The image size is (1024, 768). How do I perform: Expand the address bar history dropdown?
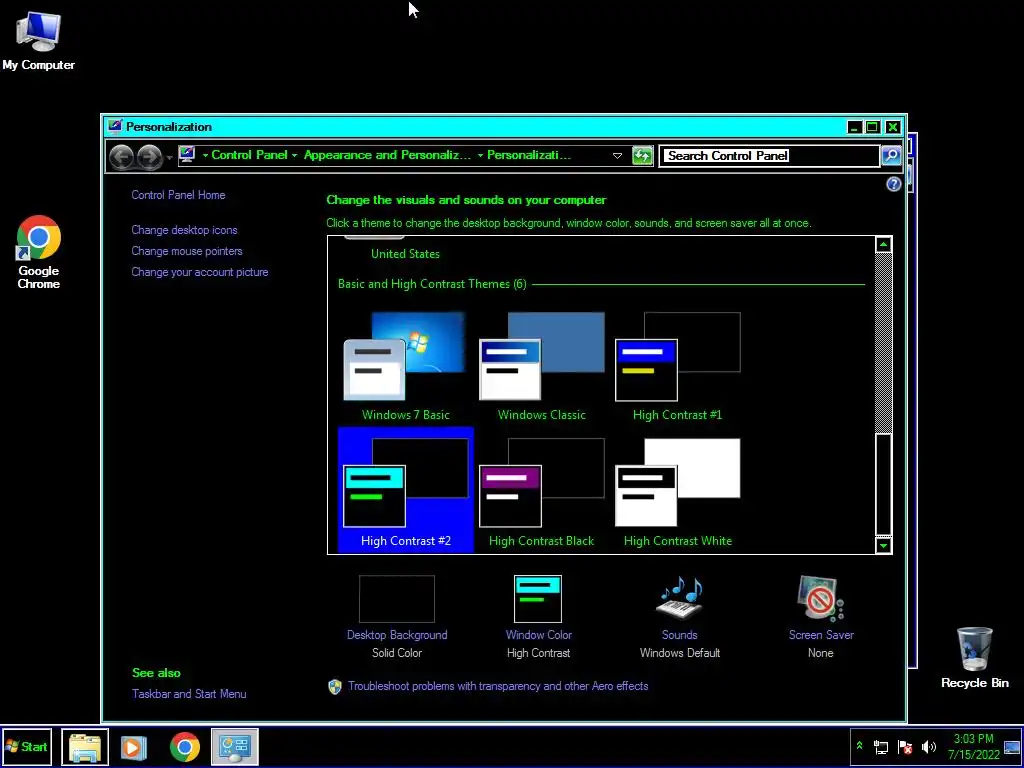click(617, 155)
